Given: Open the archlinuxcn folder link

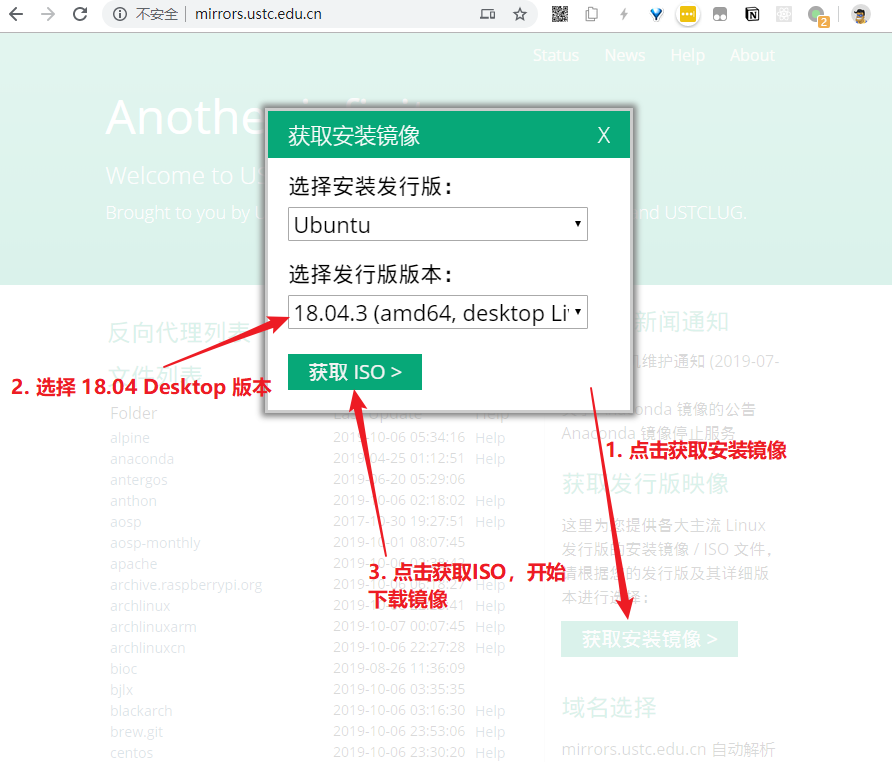Looking at the screenshot, I should coord(147,648).
